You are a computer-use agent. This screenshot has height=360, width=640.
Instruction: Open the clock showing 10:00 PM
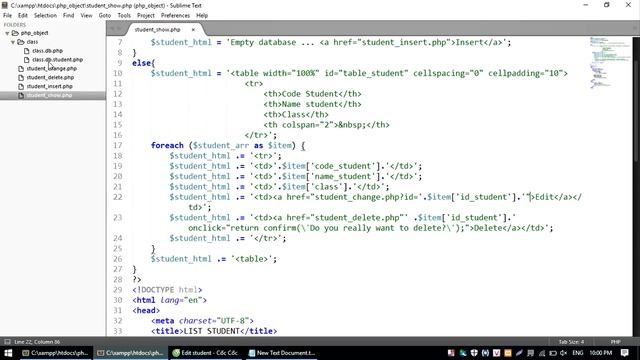[600, 353]
